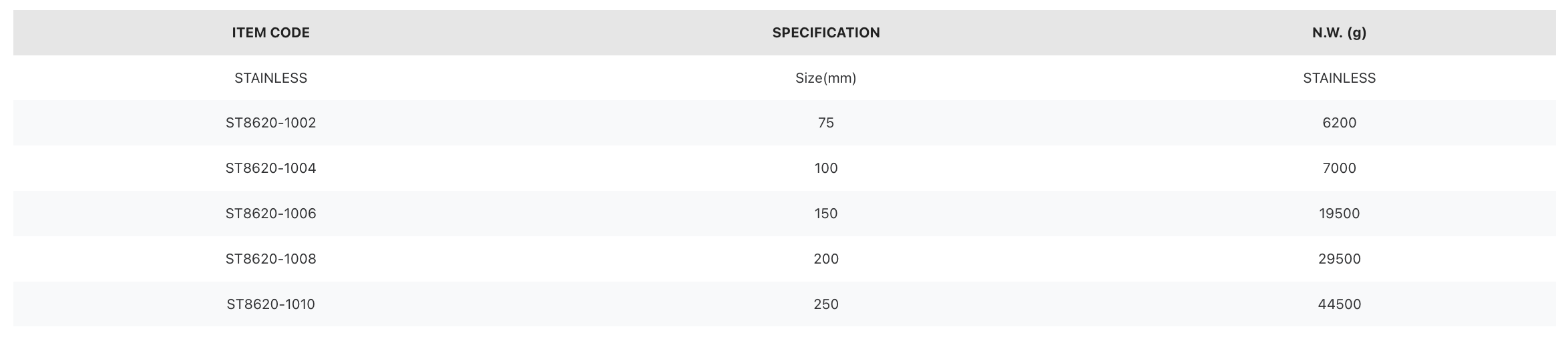Select item code ST8620-1010
This screenshot has width=1568, height=339.
point(270,304)
